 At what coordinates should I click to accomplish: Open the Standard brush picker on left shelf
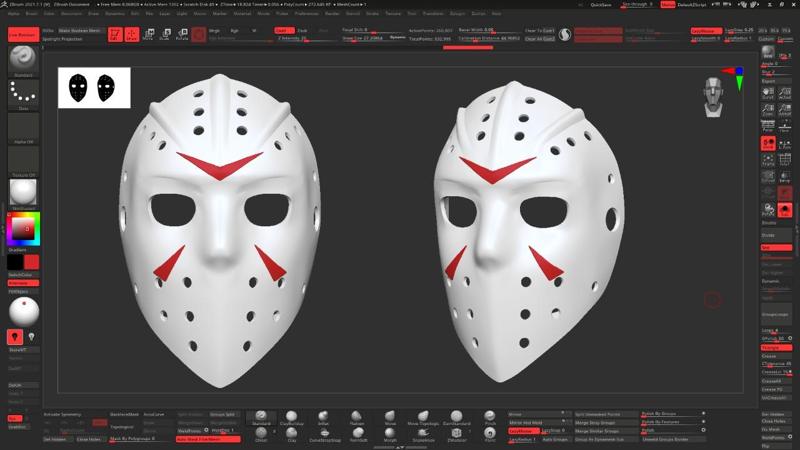click(x=23, y=60)
